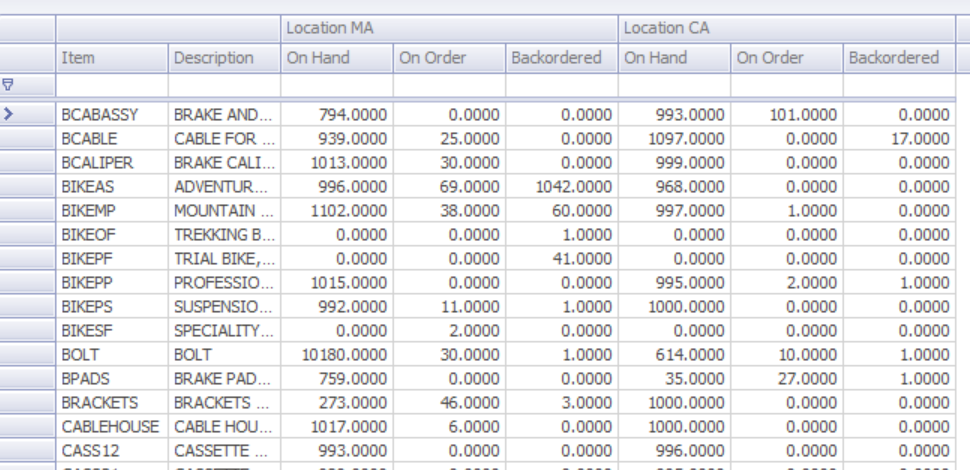Viewport: 970px width, 470px height.
Task: Select the BIKEPS item cell
Action: pyautogui.click(x=112, y=307)
